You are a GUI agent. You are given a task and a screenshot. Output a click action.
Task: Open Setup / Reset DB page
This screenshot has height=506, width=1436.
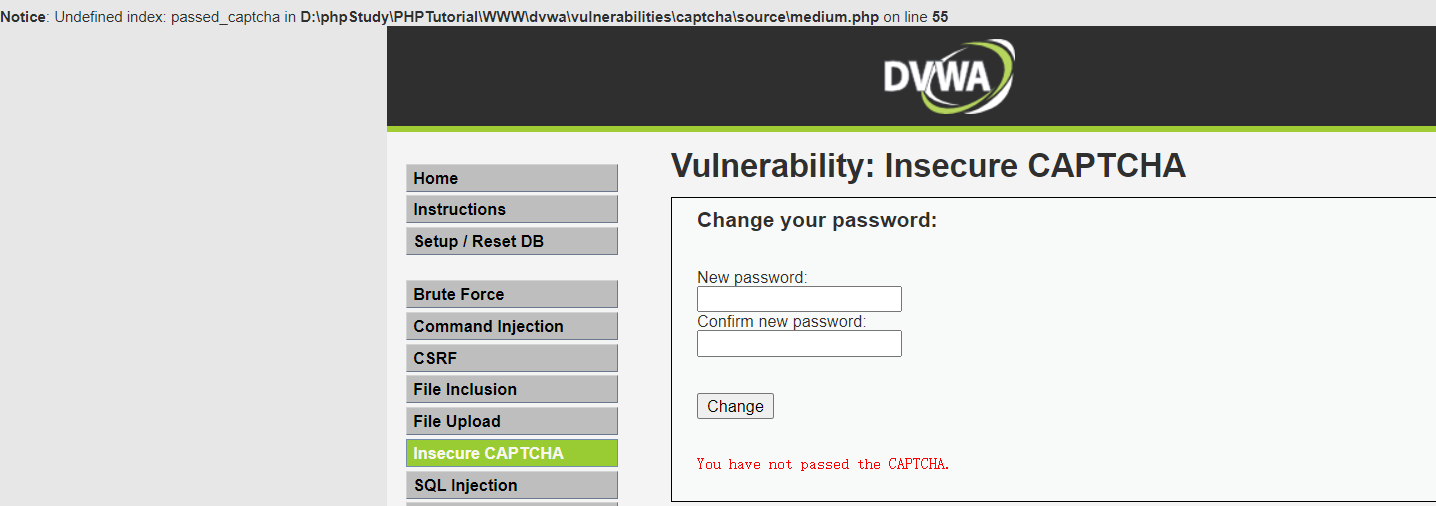tap(511, 241)
